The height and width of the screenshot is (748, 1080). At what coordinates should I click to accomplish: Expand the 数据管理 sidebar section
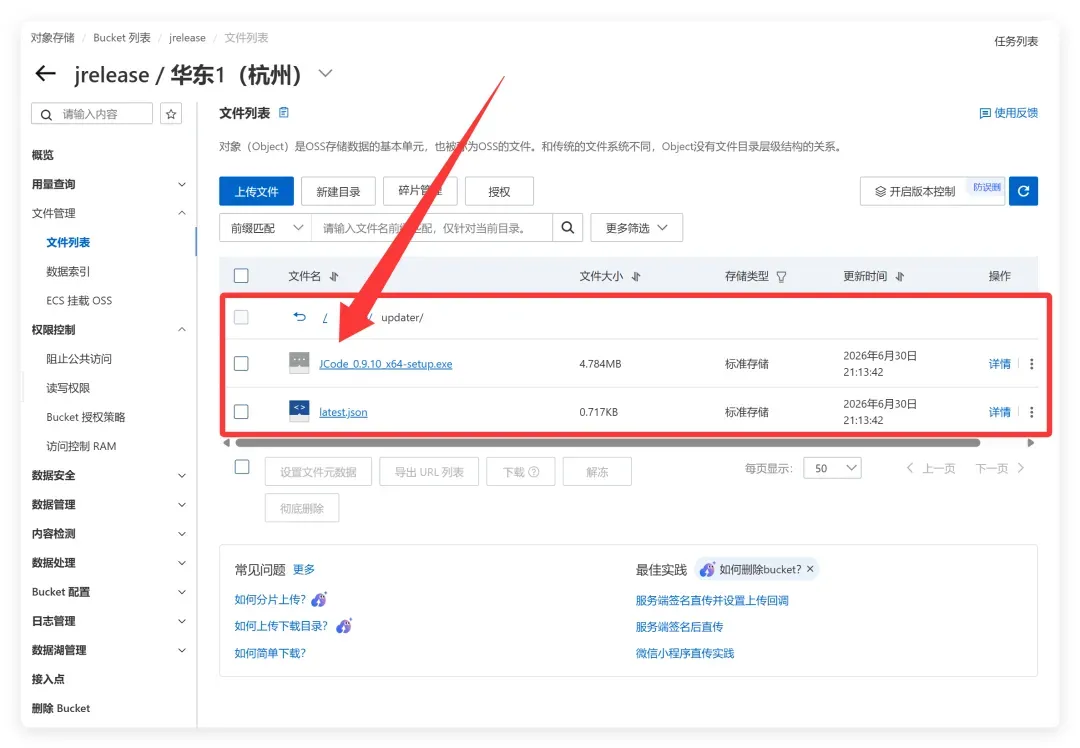click(182, 504)
